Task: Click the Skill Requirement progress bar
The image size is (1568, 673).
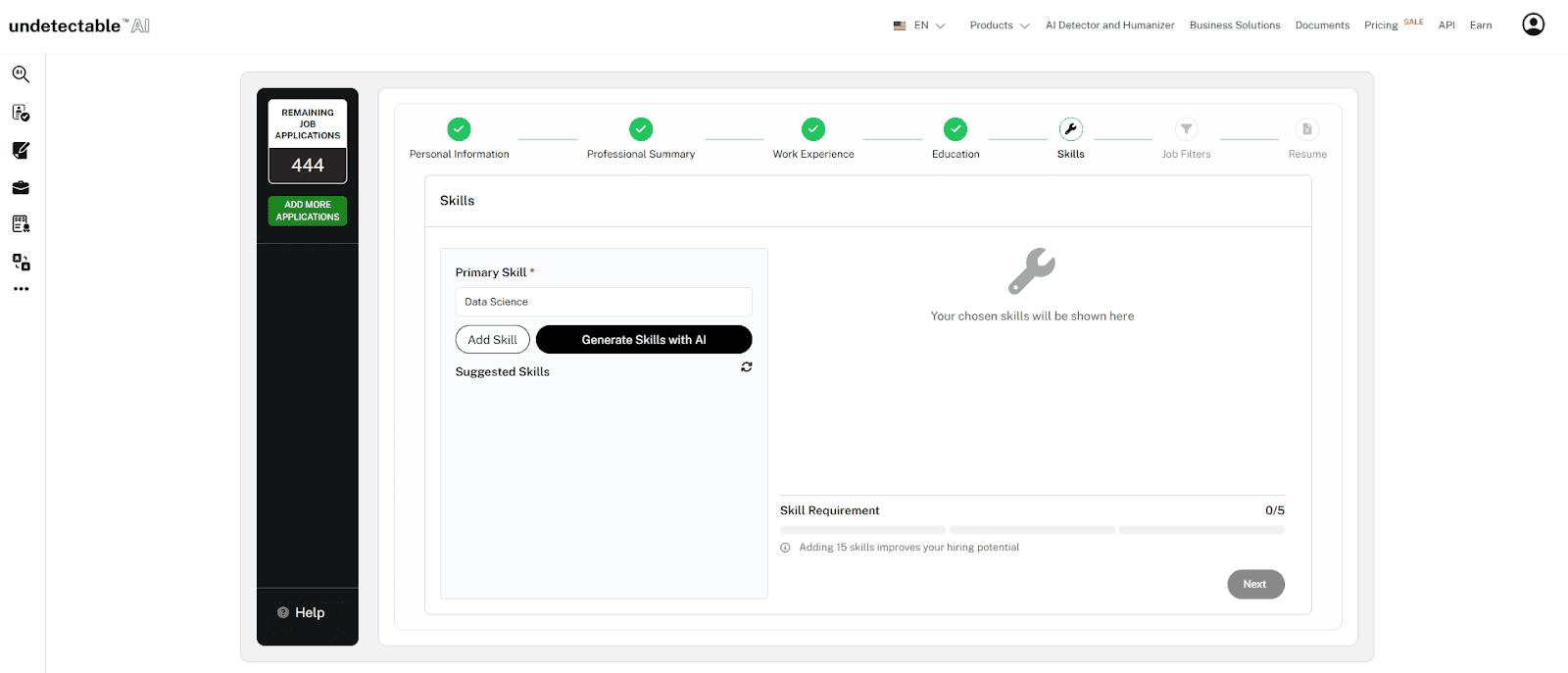Action: pyautogui.click(x=1032, y=530)
